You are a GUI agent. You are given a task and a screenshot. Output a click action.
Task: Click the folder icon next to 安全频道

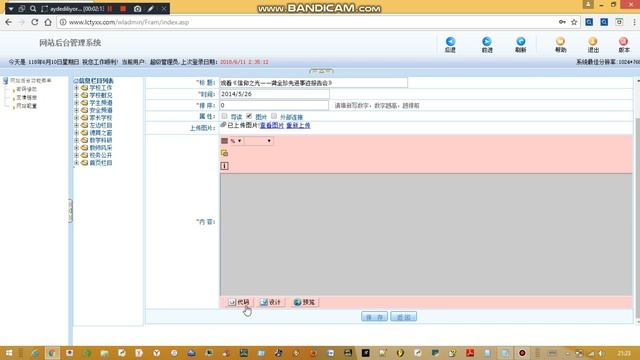pyautogui.click(x=84, y=110)
